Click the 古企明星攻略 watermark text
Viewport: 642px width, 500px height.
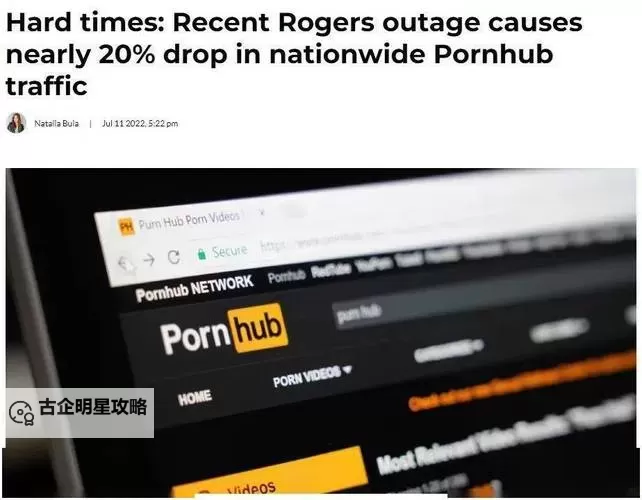[93, 407]
